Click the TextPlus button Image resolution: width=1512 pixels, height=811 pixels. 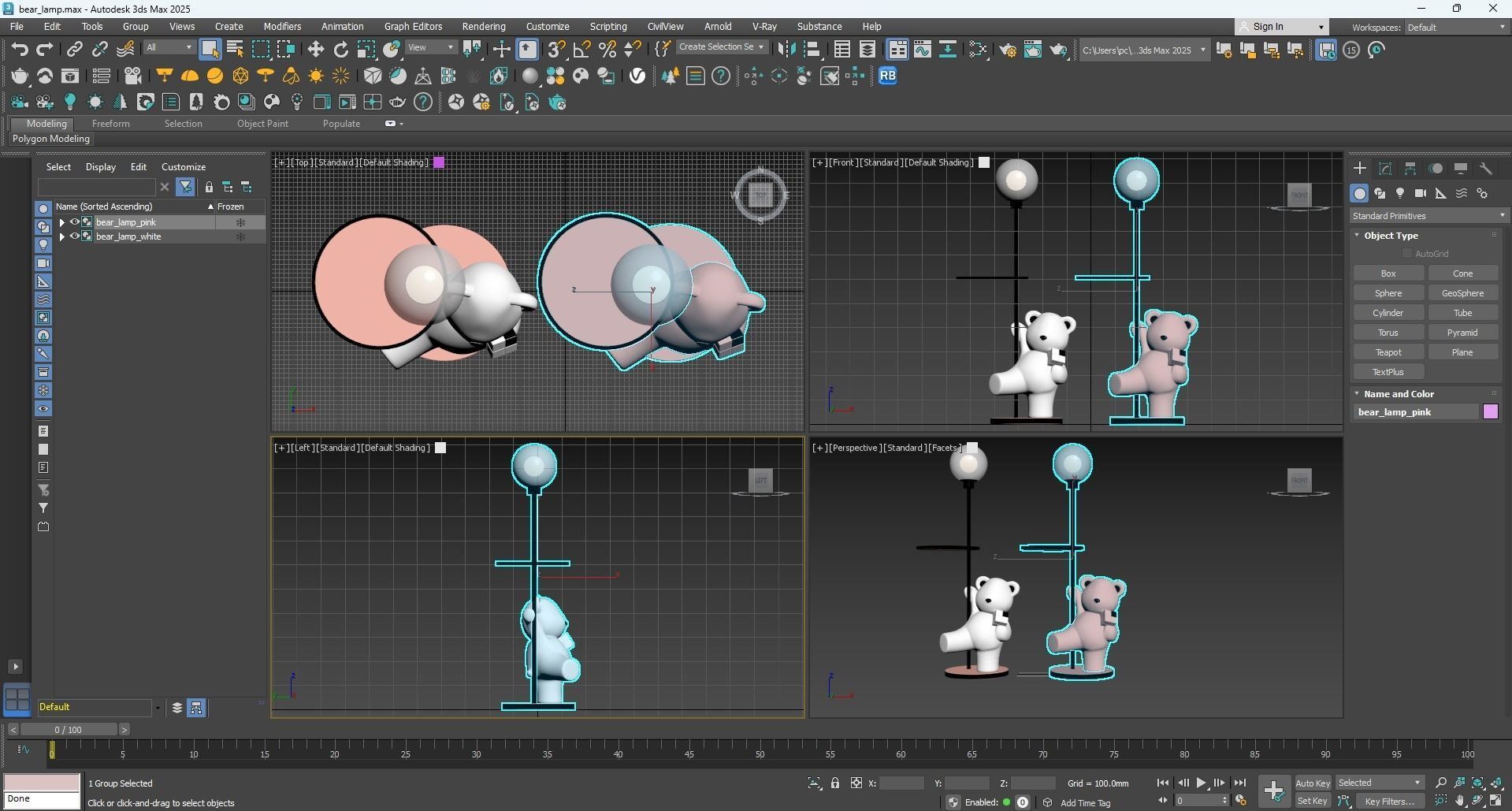click(1388, 372)
